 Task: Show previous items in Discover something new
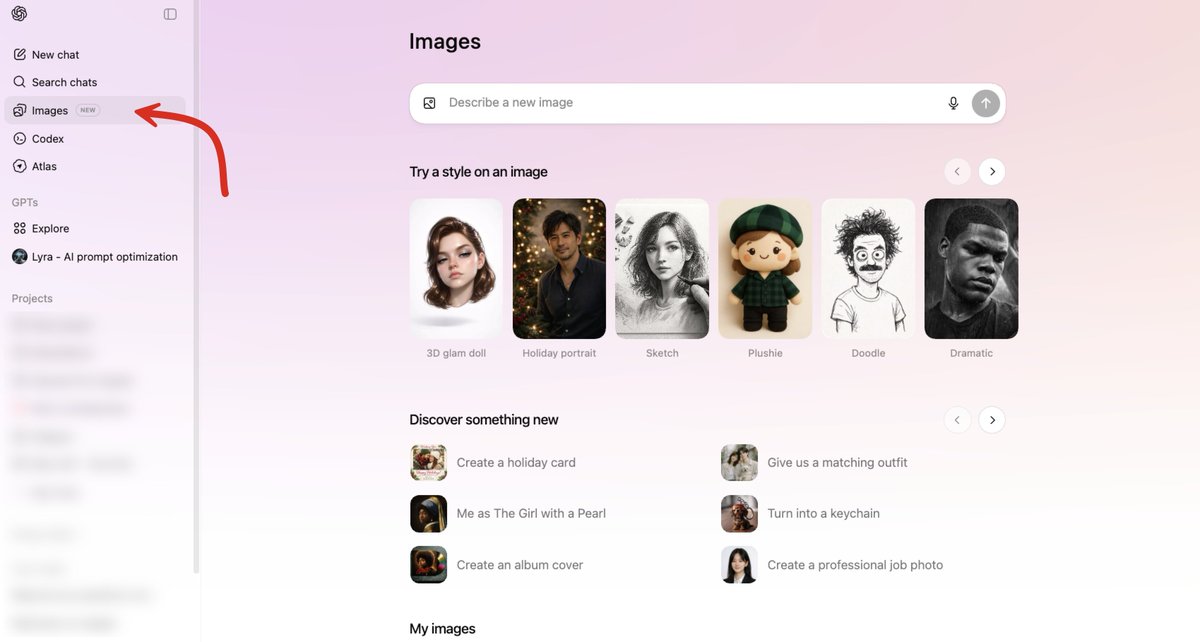957,420
